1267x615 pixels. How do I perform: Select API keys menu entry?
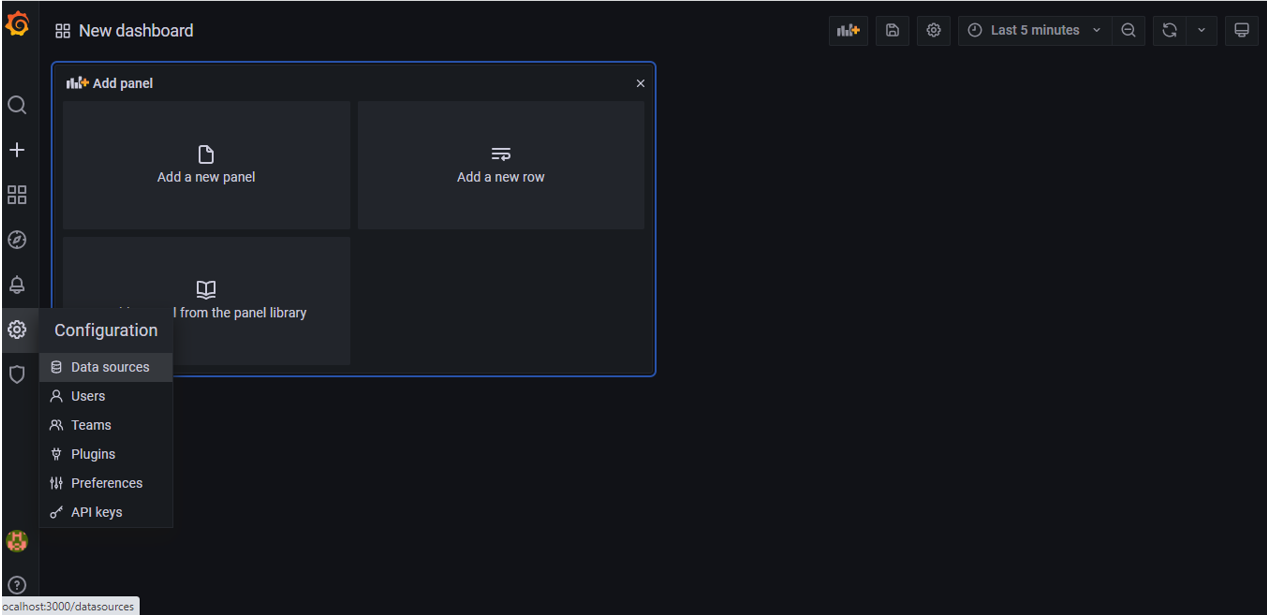pyautogui.click(x=96, y=512)
